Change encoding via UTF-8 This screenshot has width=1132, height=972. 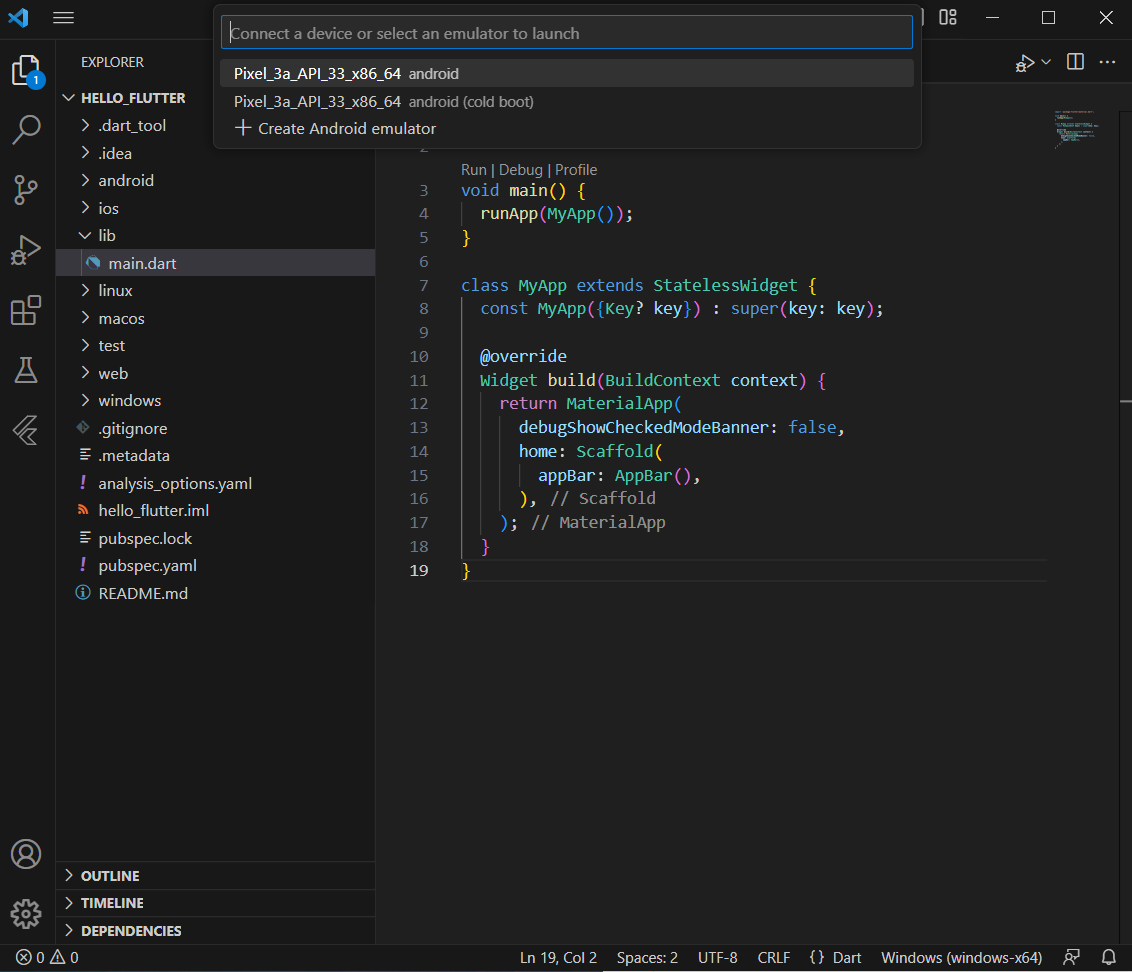(x=718, y=958)
